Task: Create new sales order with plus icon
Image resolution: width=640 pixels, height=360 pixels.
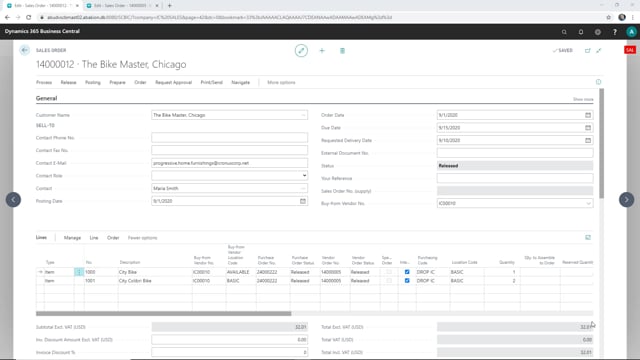Action: tap(322, 51)
